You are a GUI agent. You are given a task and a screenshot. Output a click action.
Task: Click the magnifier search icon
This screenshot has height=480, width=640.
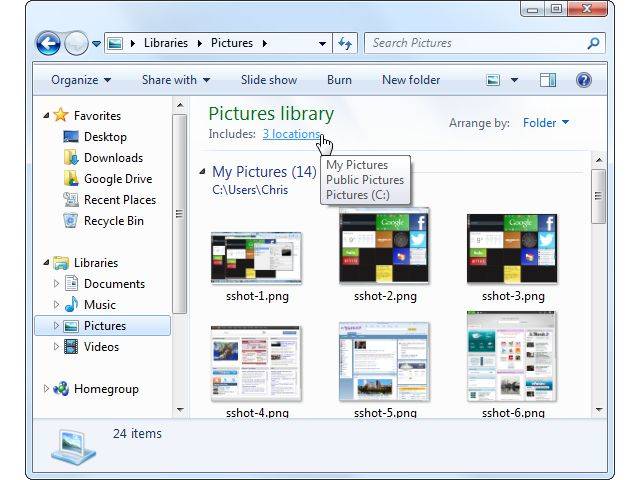pos(593,43)
